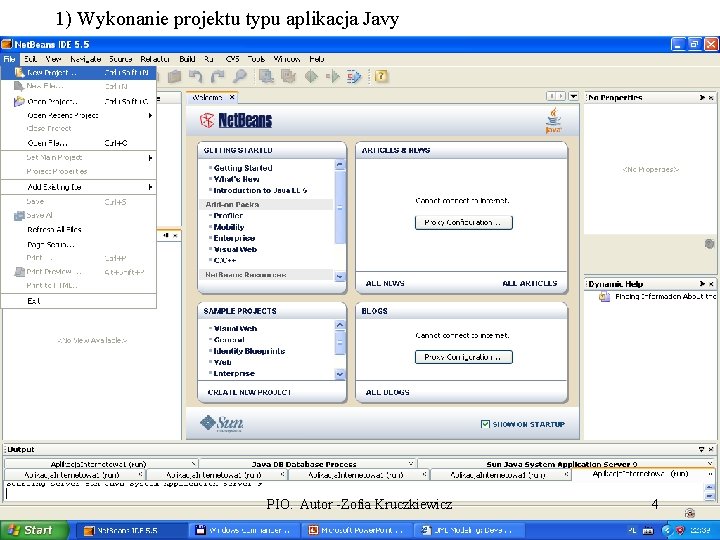Click ALL BLOGS link
Screen dimensions: 720x540
pos(387,392)
